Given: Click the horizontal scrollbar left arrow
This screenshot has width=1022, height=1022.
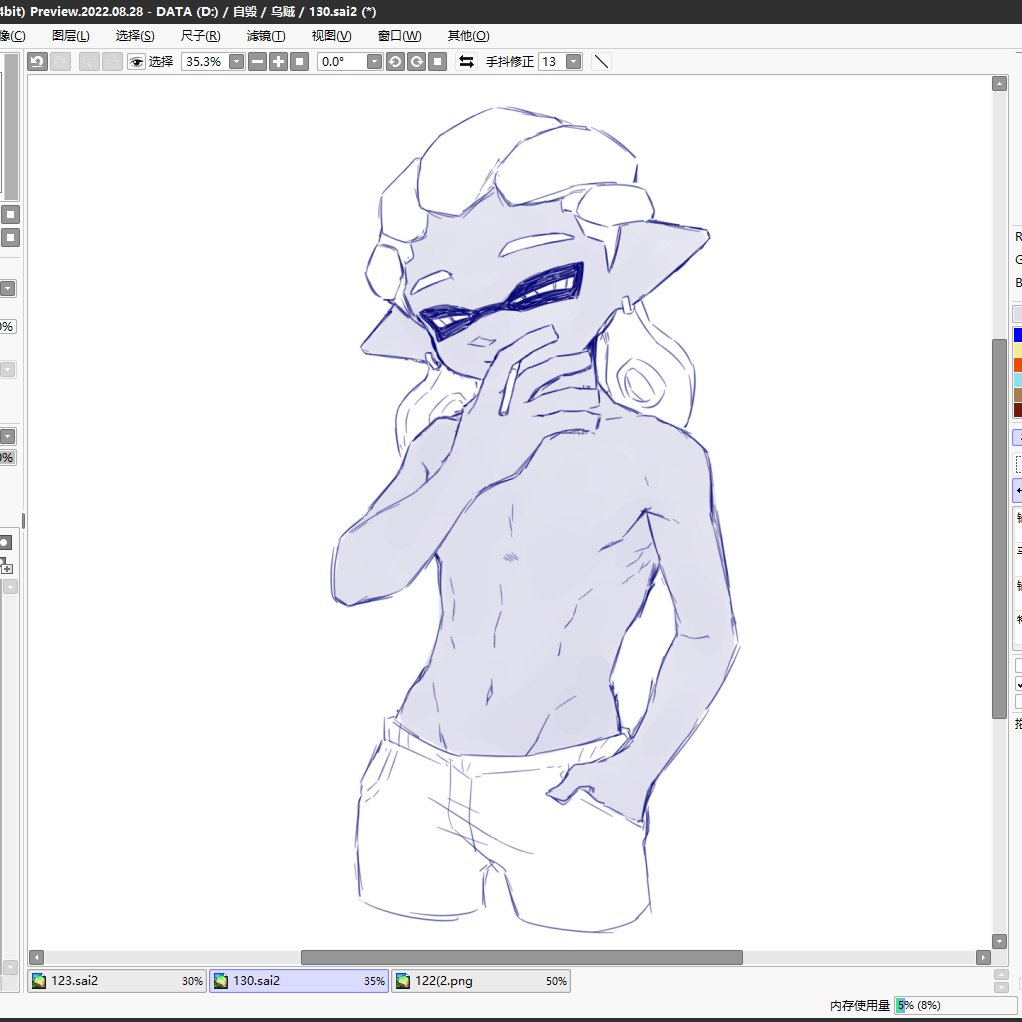Looking at the screenshot, I should click(x=36, y=957).
